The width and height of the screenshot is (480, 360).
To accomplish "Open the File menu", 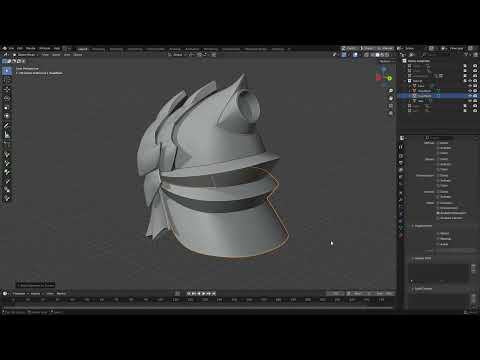I will 11,49.
